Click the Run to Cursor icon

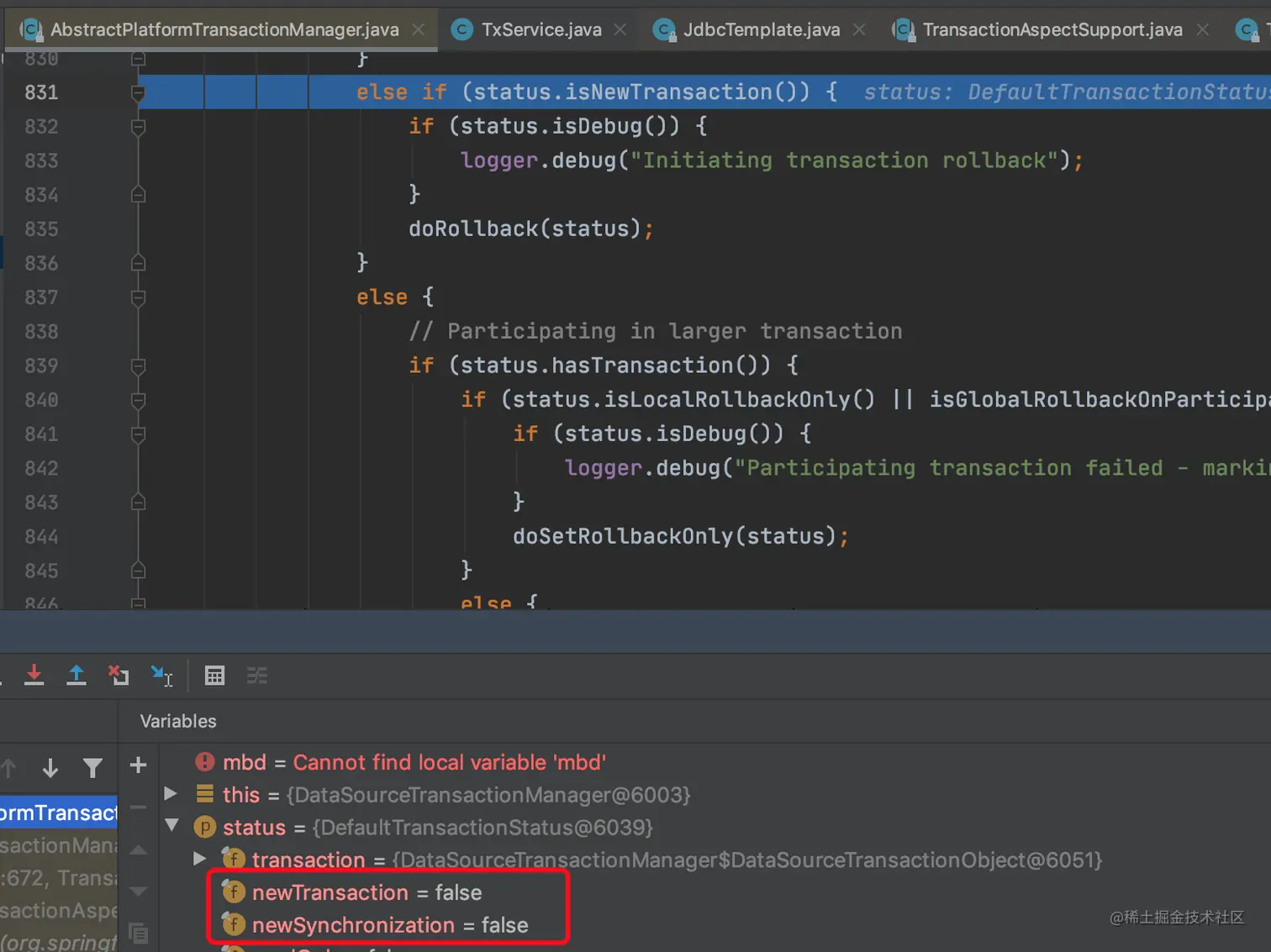(161, 675)
